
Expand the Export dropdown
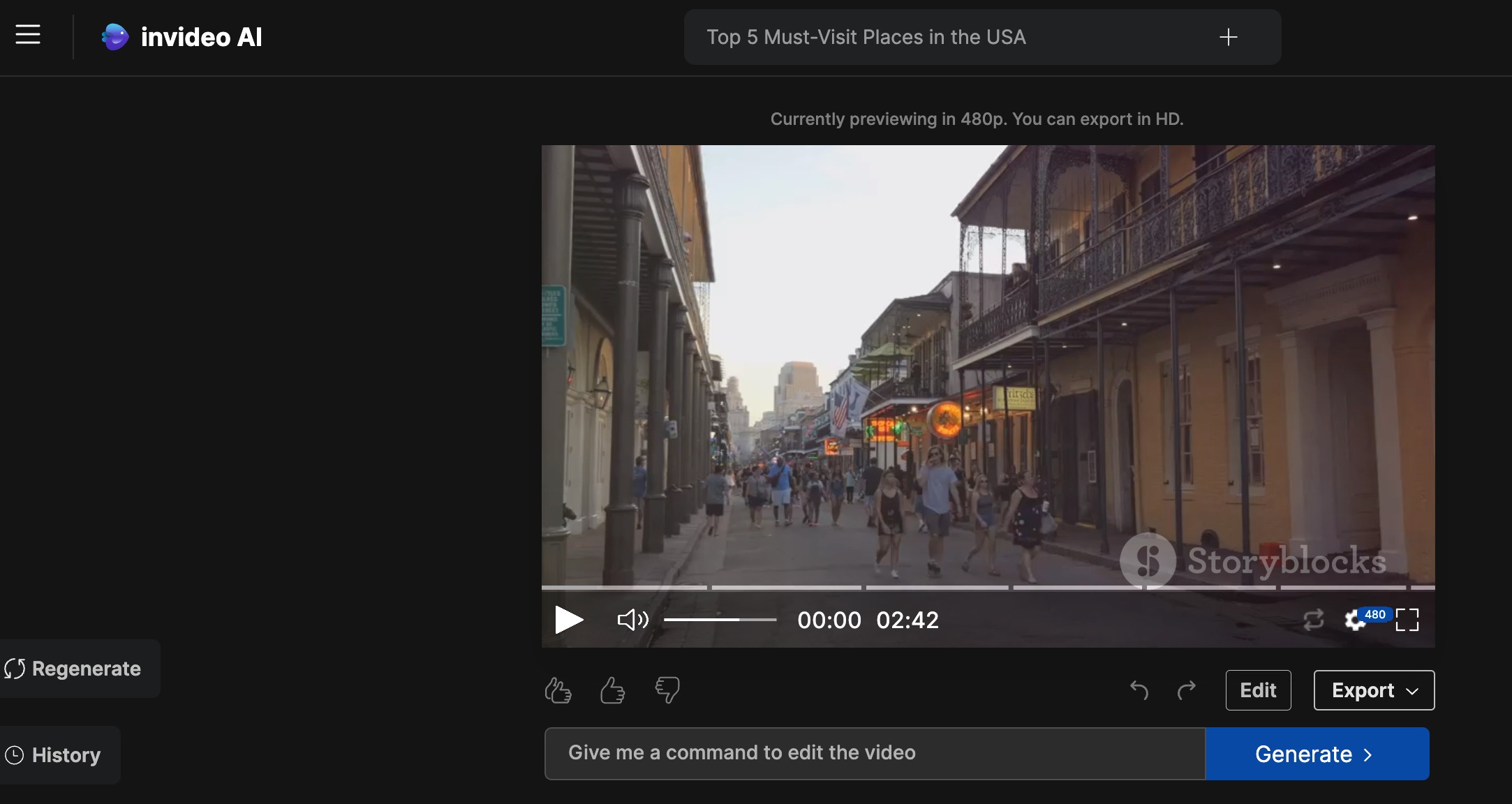1374,690
